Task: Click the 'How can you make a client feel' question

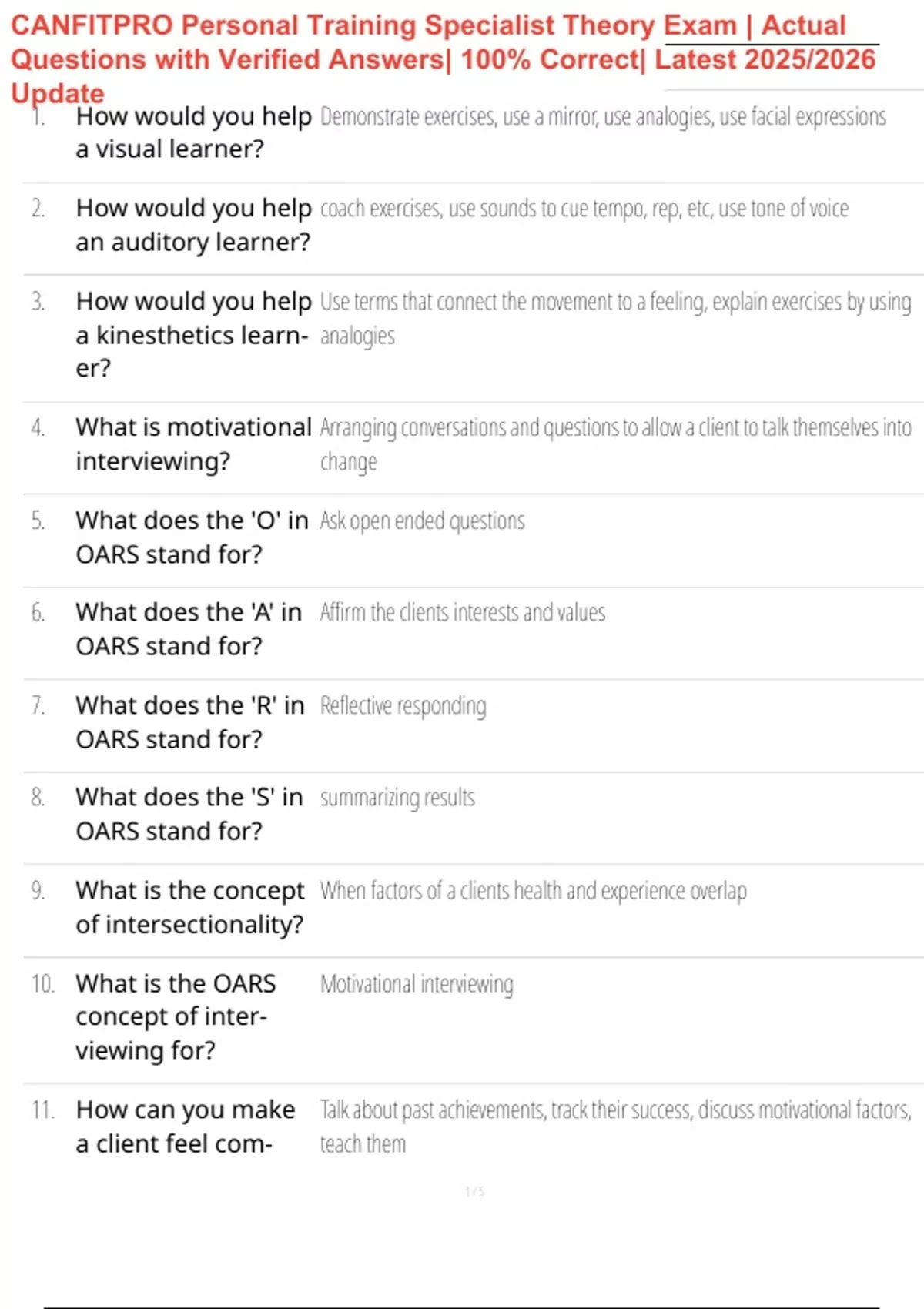Action: pyautogui.click(x=185, y=1127)
